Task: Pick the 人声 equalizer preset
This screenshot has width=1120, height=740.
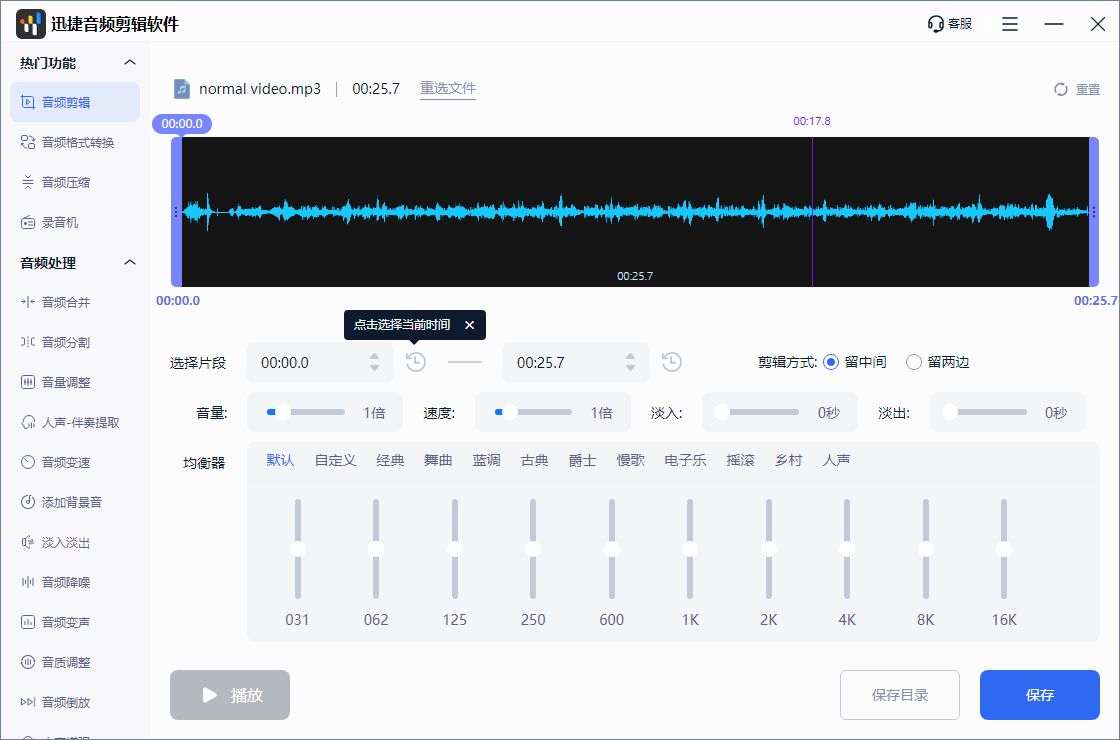Action: click(836, 460)
